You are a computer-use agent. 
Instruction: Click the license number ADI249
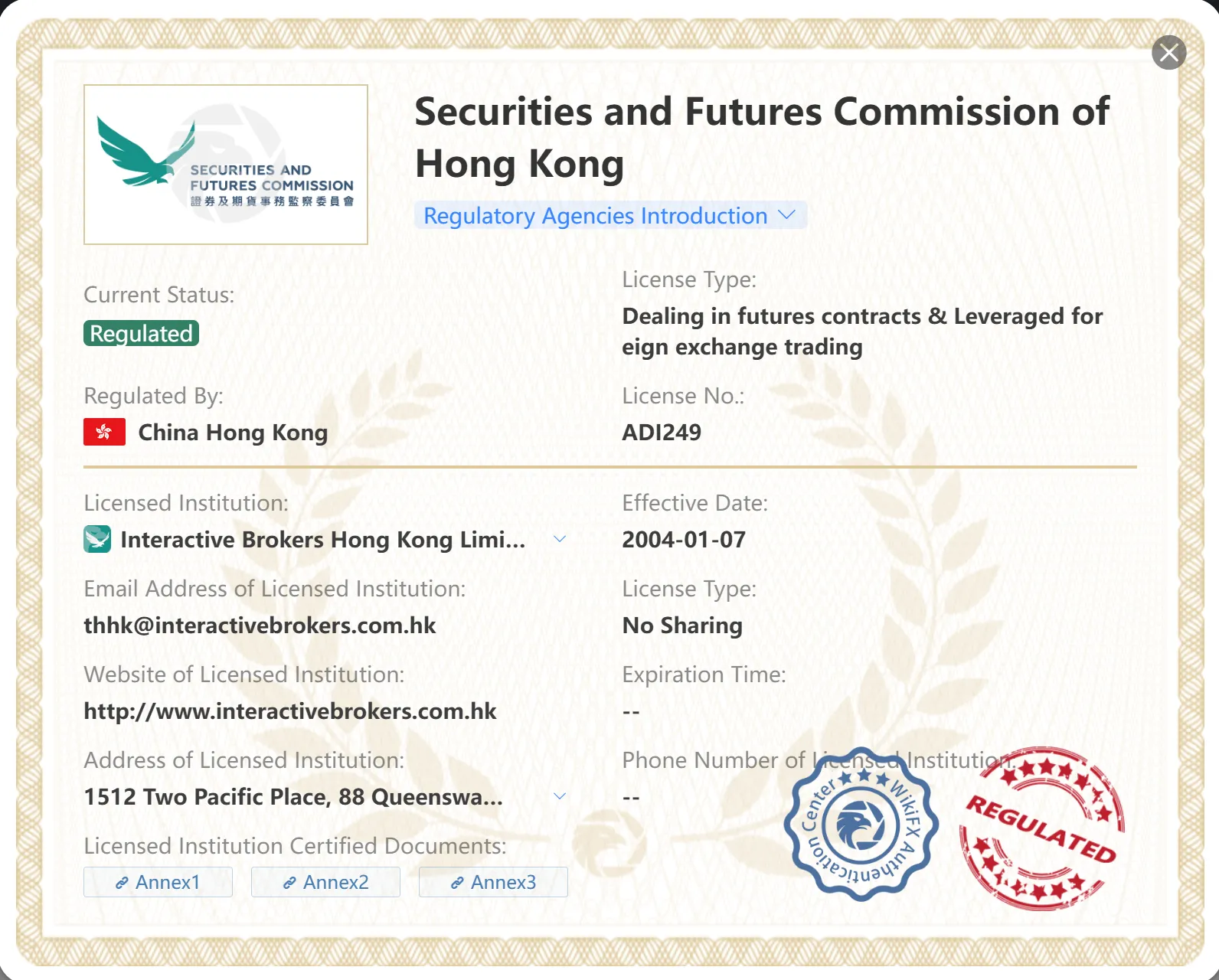(x=662, y=433)
